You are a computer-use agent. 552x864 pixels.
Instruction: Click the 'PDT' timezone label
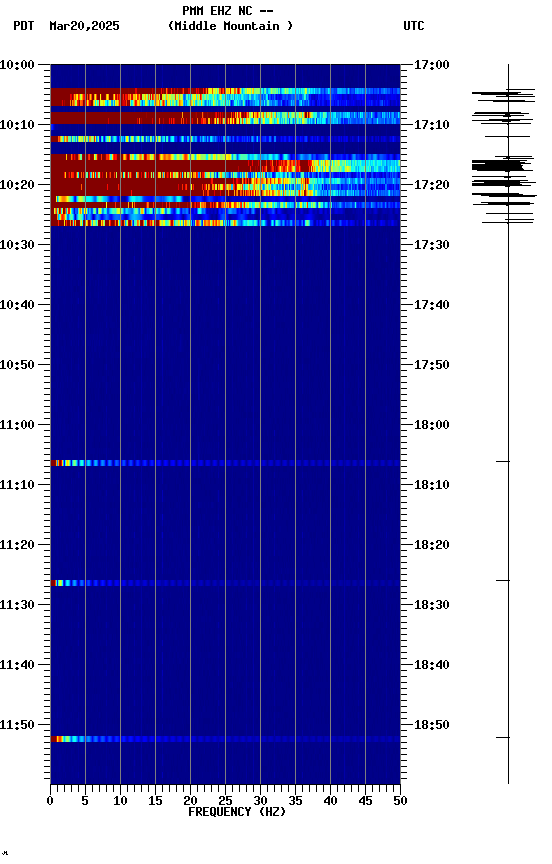point(24,26)
